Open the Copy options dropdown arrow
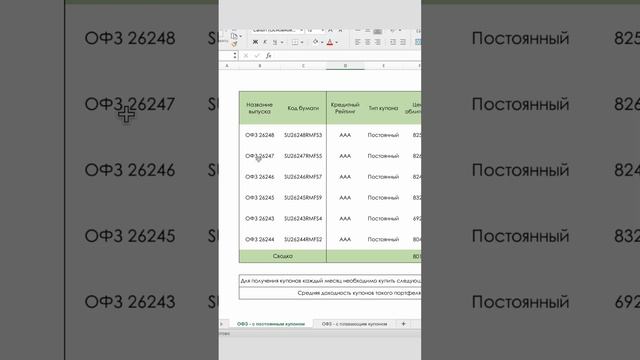This screenshot has height=360, width=640. pyautogui.click(x=240, y=36)
